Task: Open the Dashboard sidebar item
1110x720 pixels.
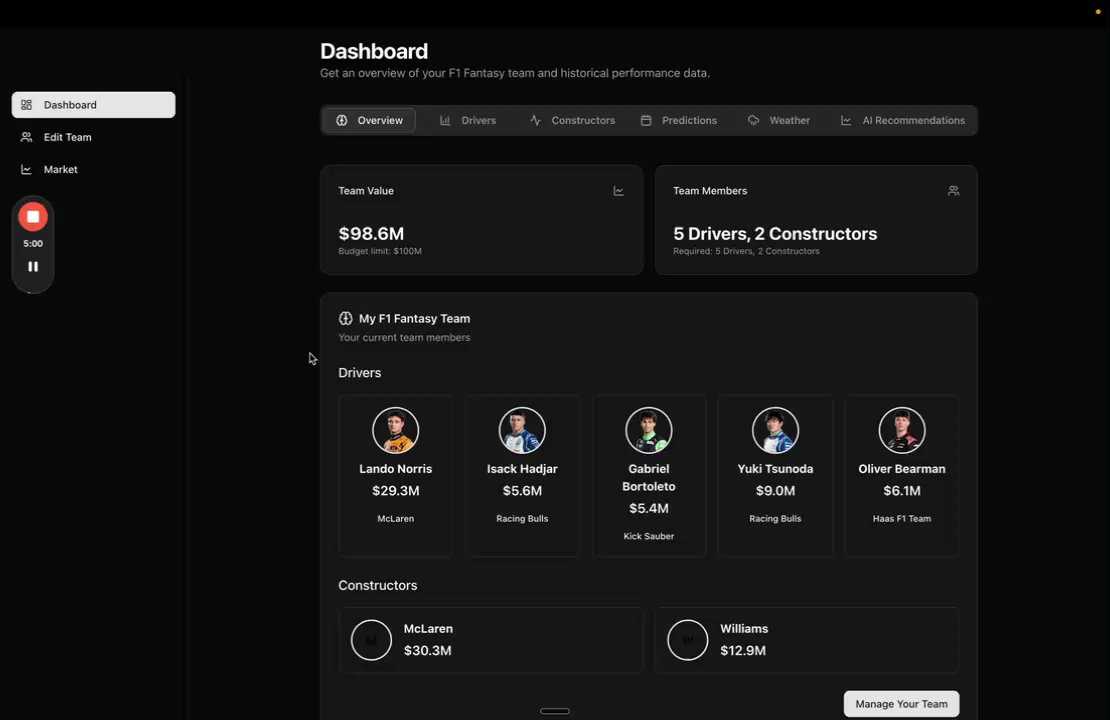Action: (x=93, y=105)
